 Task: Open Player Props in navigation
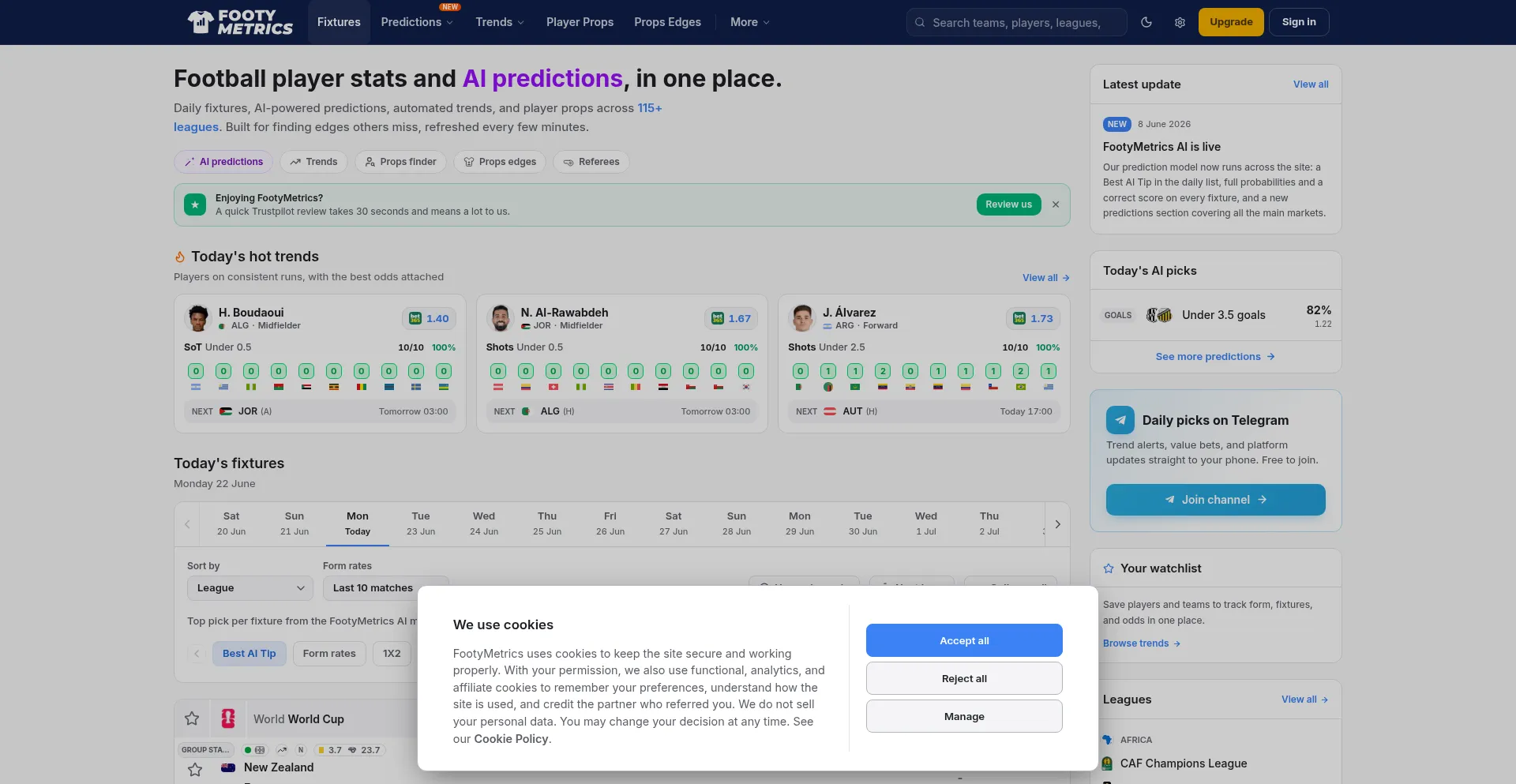click(580, 22)
